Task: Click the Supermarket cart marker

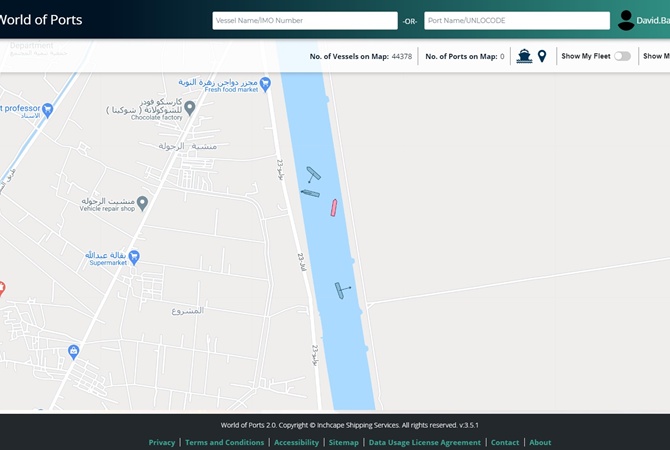Action: (134, 257)
